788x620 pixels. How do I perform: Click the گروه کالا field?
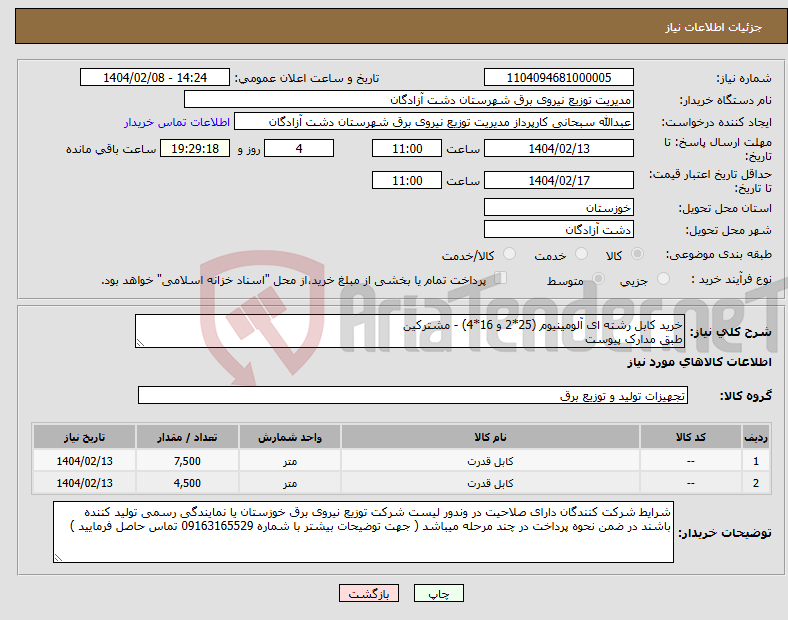pyautogui.click(x=413, y=395)
